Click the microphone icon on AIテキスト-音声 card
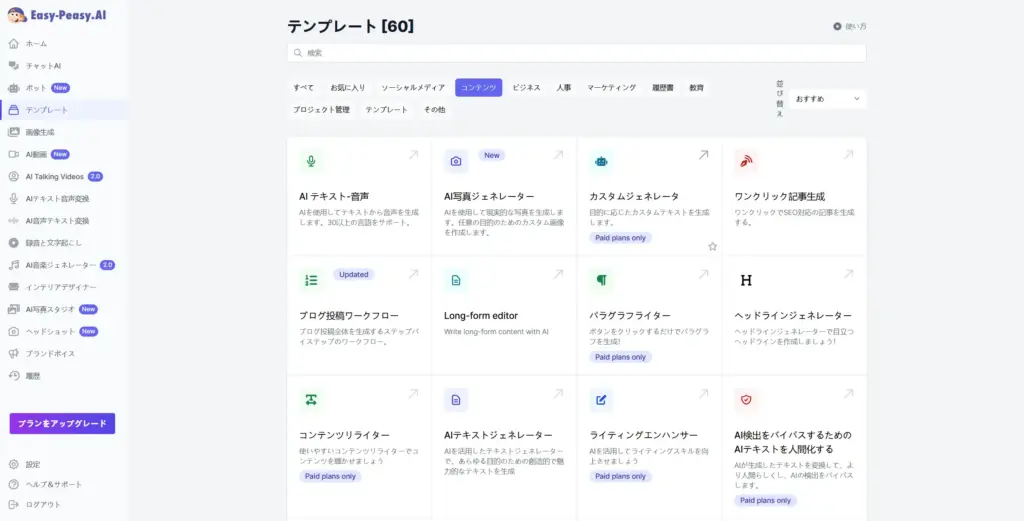 311,161
